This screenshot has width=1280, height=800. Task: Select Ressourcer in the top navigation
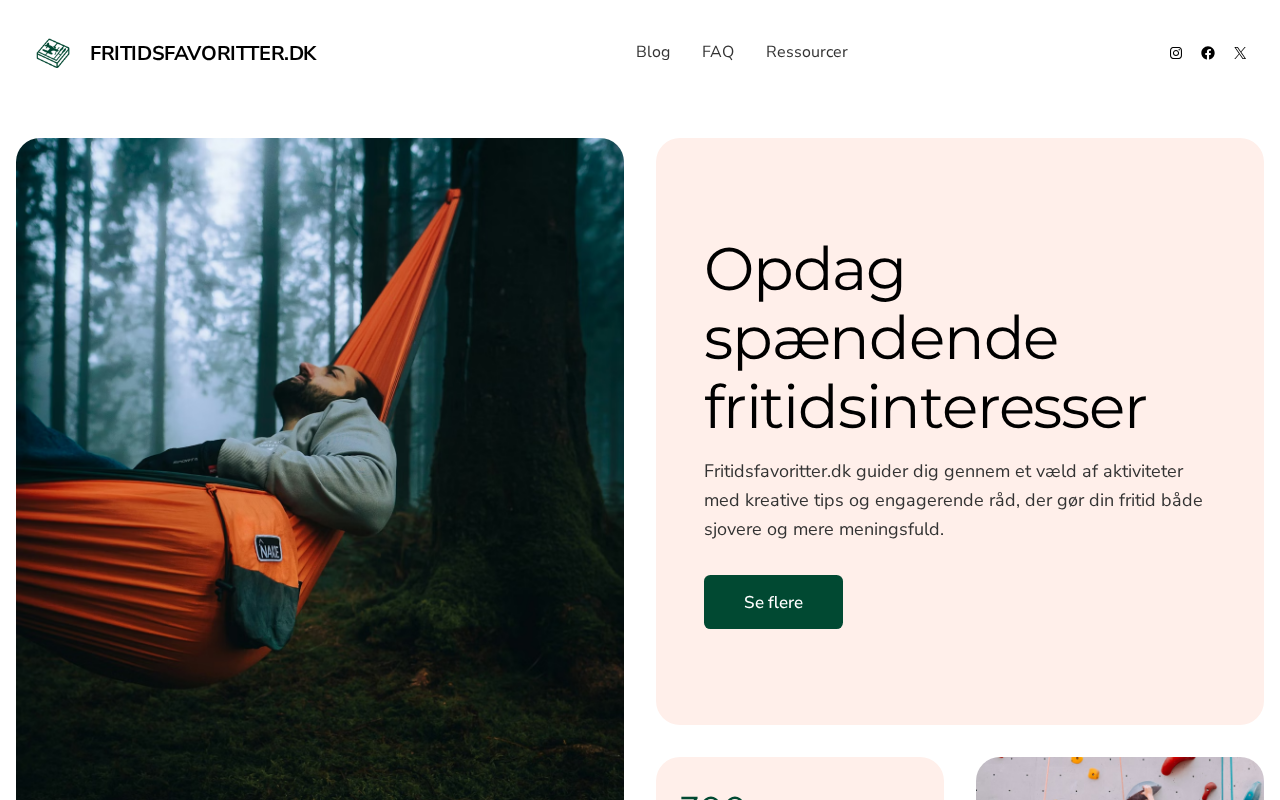pyautogui.click(x=807, y=52)
